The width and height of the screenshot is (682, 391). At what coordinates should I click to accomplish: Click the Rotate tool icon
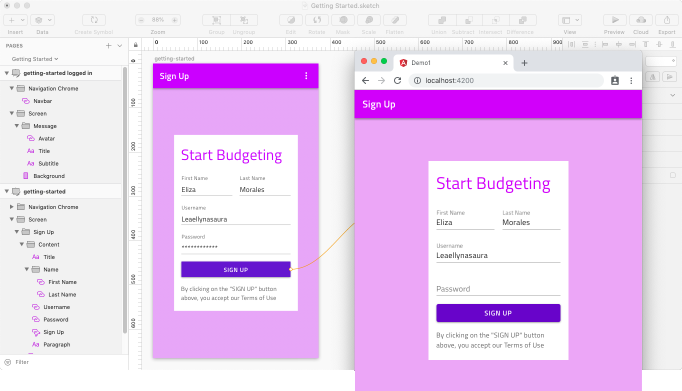(317, 20)
